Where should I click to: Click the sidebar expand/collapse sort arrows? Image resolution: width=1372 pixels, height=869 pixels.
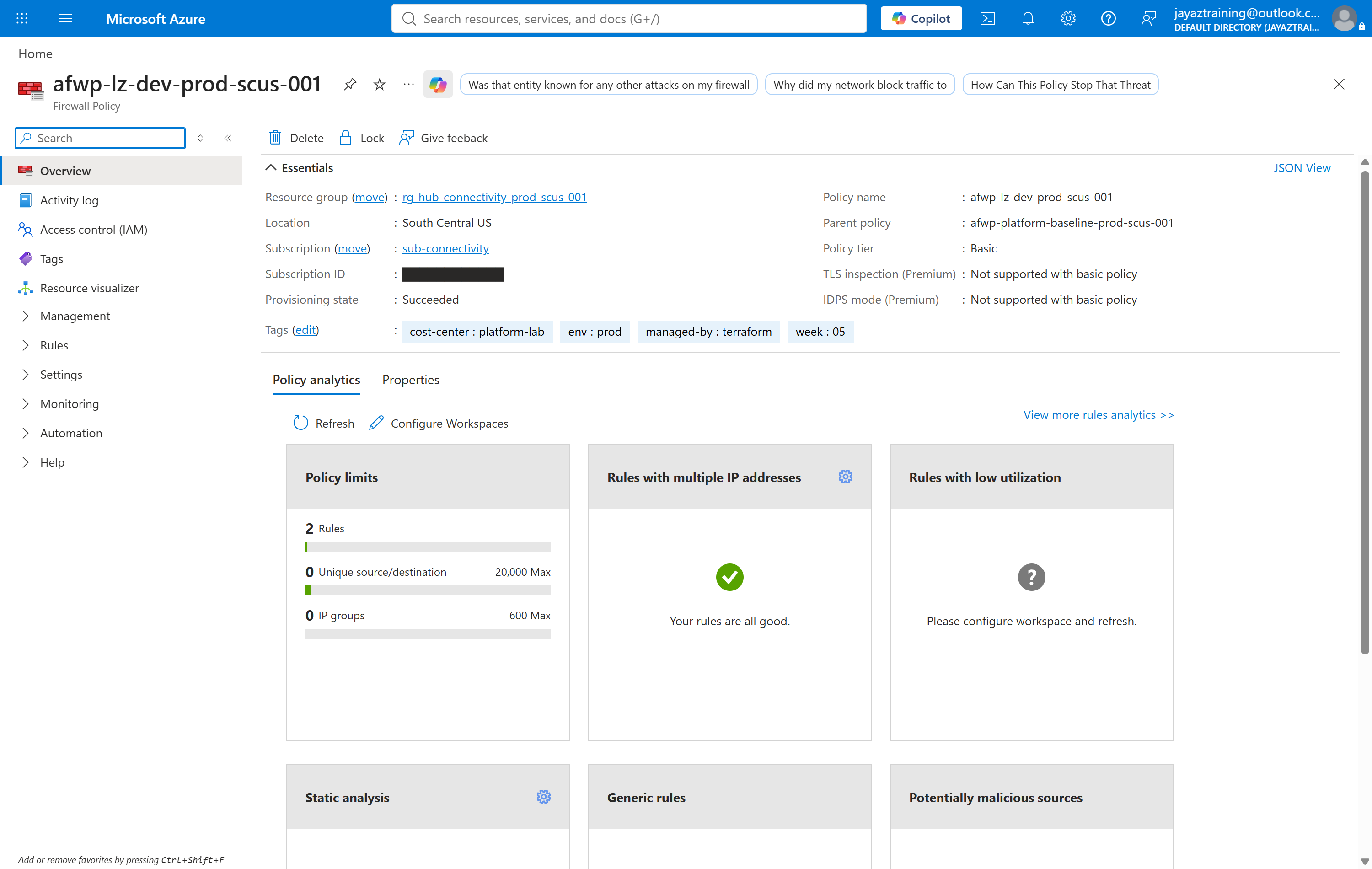tap(200, 138)
